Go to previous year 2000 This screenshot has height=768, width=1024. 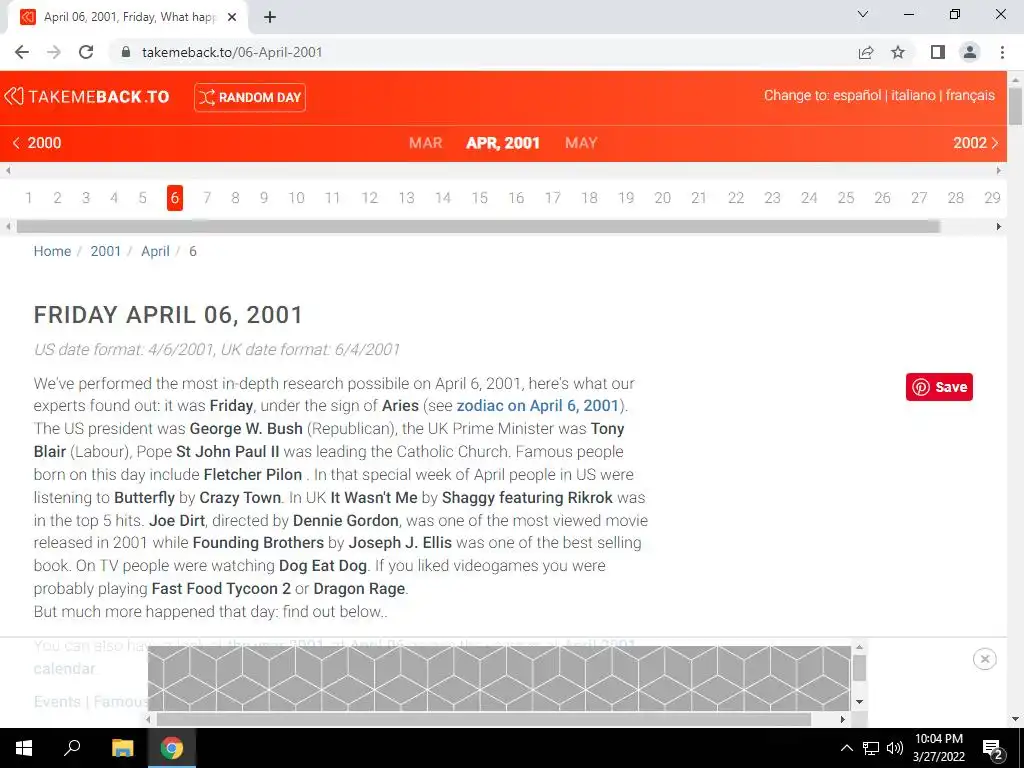(37, 143)
